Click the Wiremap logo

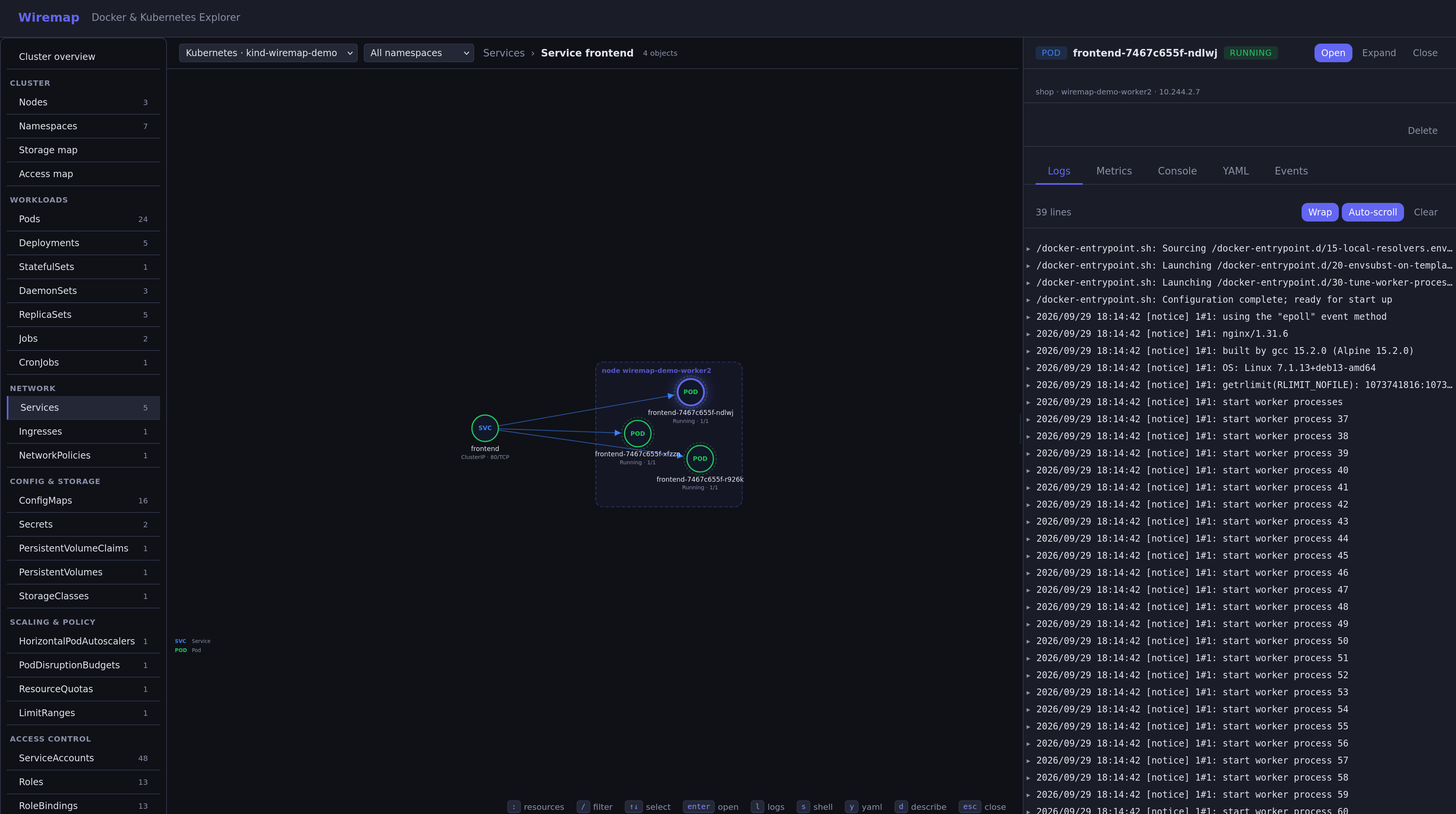pos(49,17)
